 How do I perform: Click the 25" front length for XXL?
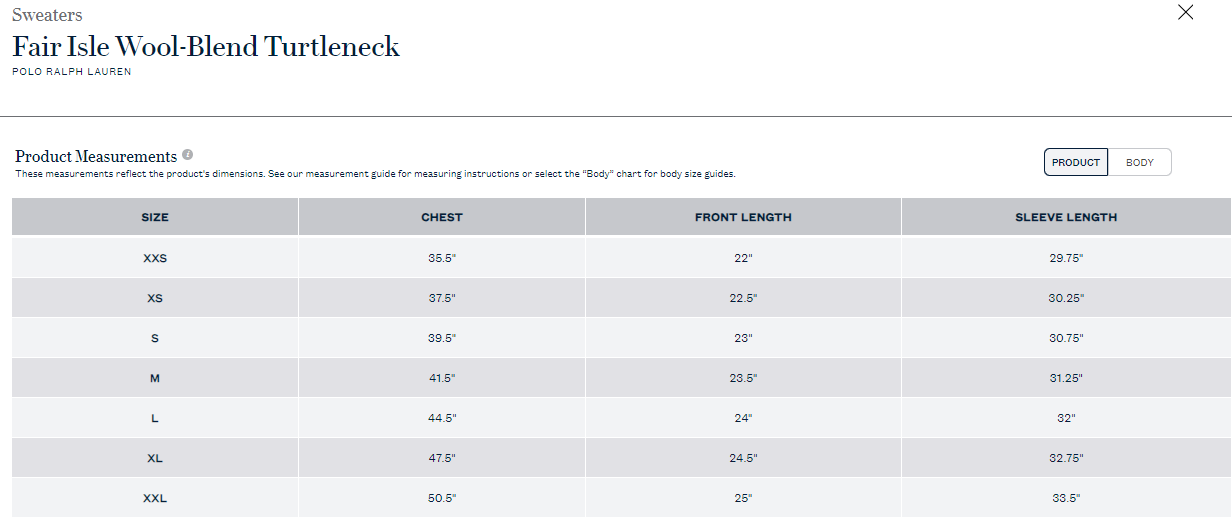[743, 498]
